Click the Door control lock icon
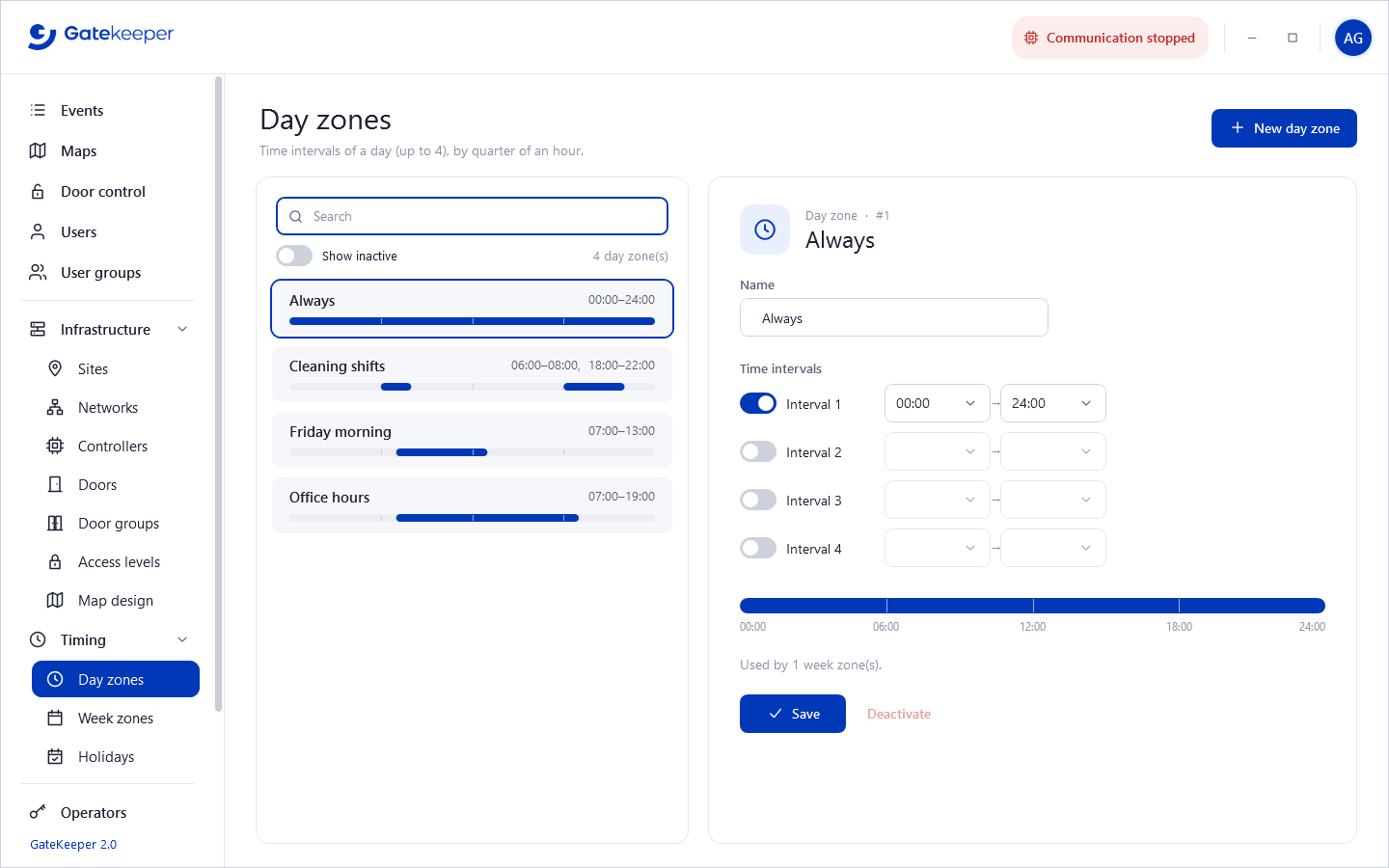1389x868 pixels. [x=38, y=191]
